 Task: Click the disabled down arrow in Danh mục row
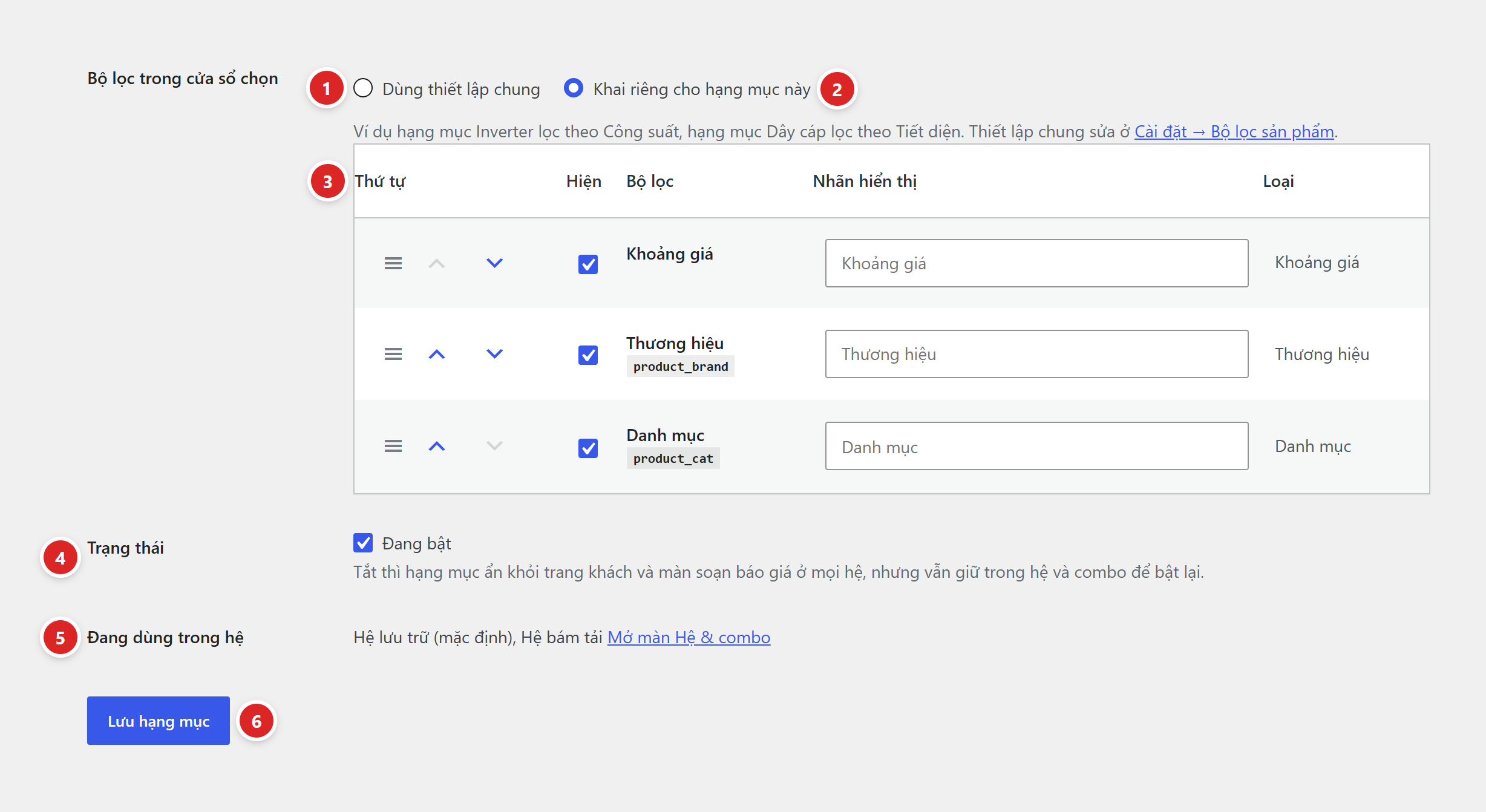point(495,446)
